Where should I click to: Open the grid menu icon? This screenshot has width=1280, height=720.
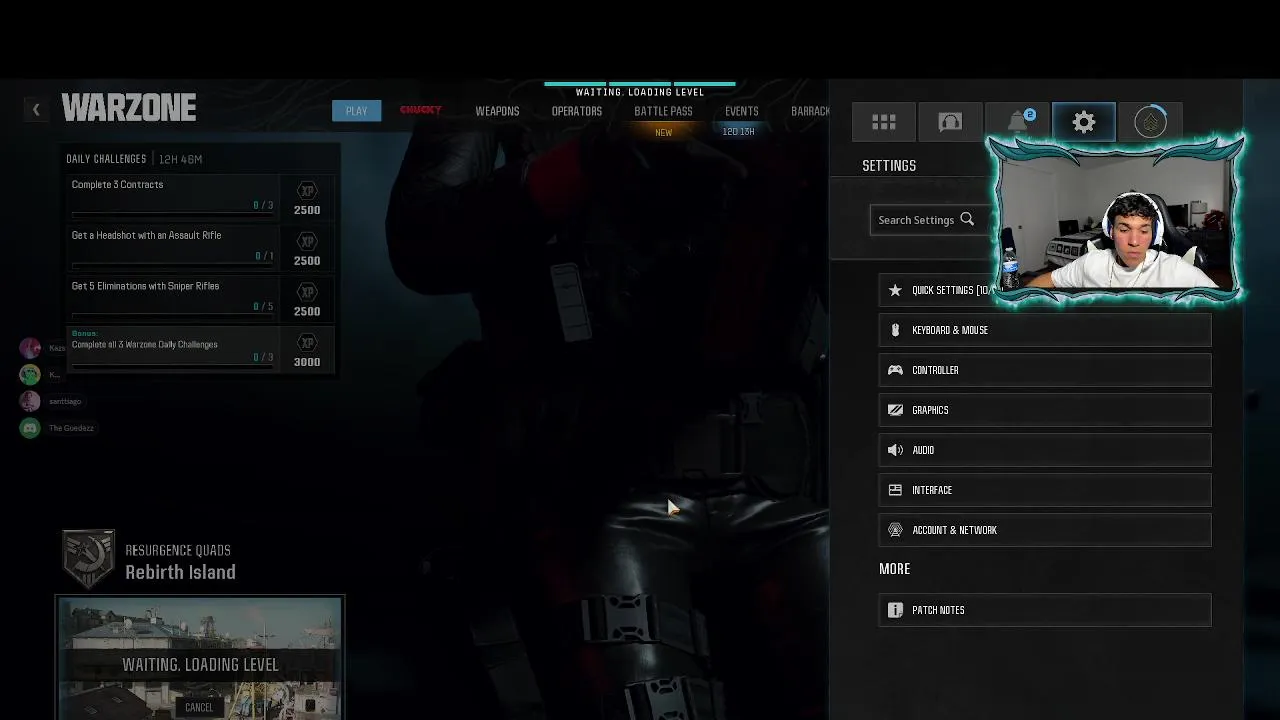[x=884, y=122]
